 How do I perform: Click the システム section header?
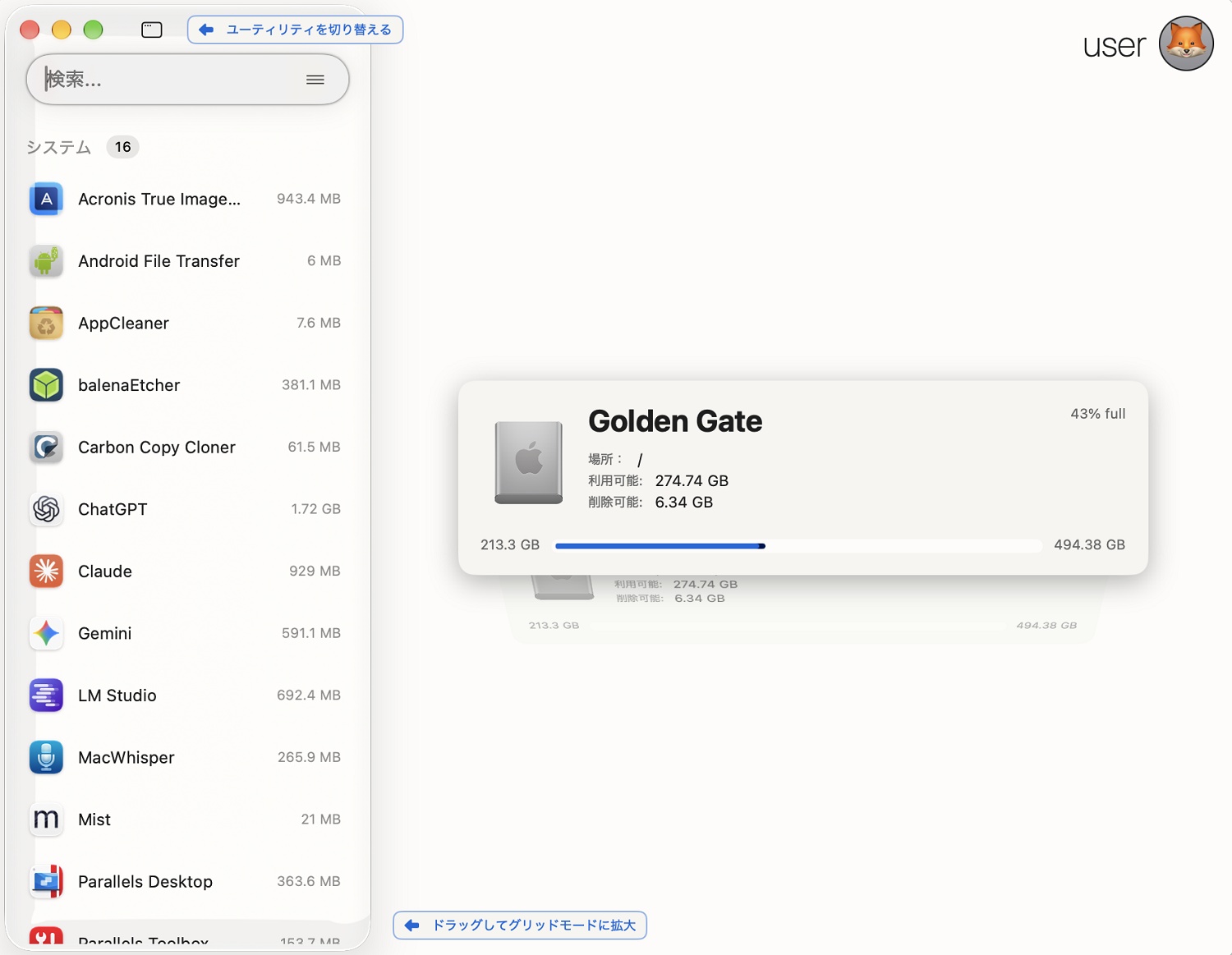tap(58, 147)
